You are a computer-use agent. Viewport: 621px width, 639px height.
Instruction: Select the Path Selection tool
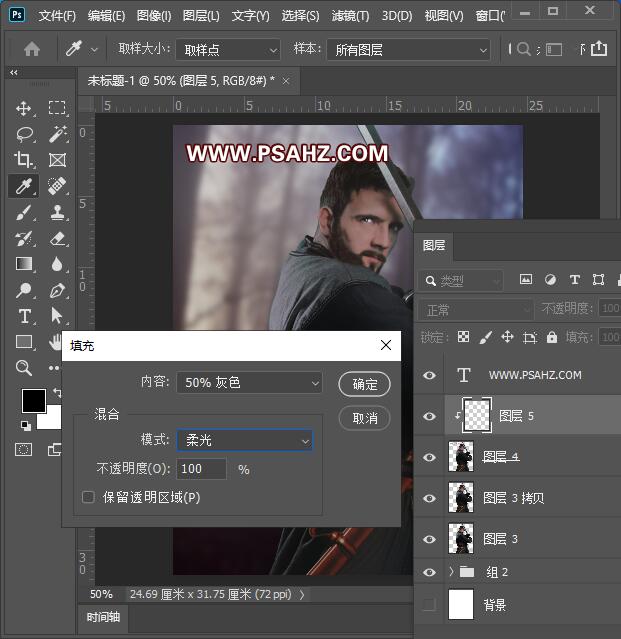(x=57, y=316)
